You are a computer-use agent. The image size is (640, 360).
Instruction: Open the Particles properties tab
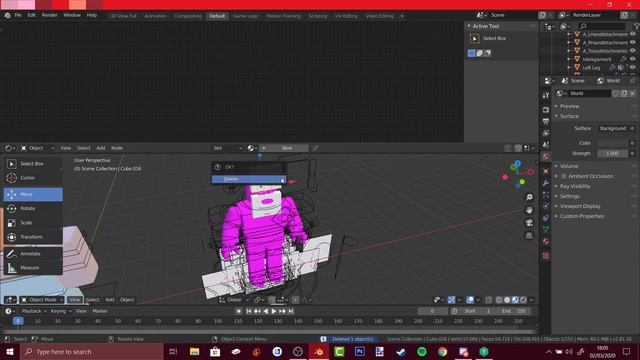[546, 195]
